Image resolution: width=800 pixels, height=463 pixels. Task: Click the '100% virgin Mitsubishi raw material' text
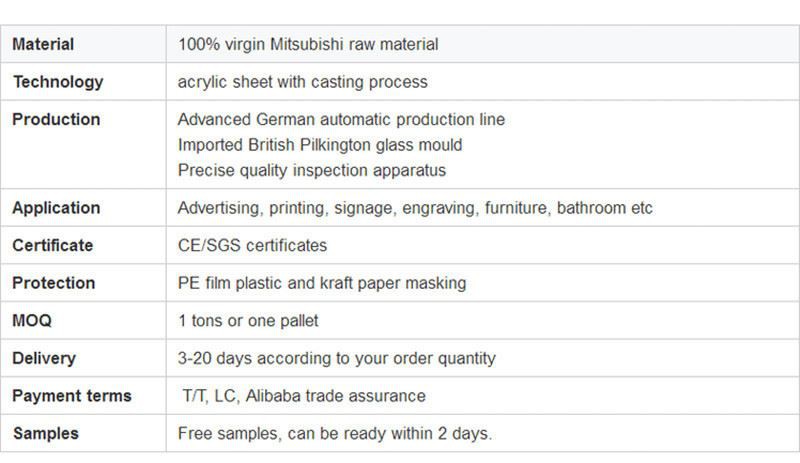[x=307, y=45]
